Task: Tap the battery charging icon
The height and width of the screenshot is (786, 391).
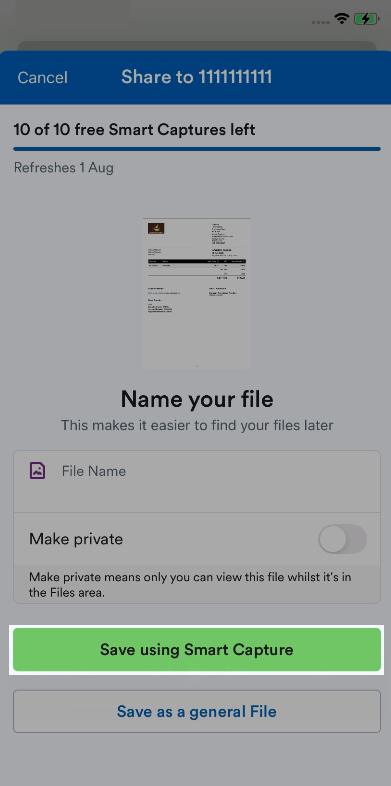Action: pyautogui.click(x=366, y=19)
